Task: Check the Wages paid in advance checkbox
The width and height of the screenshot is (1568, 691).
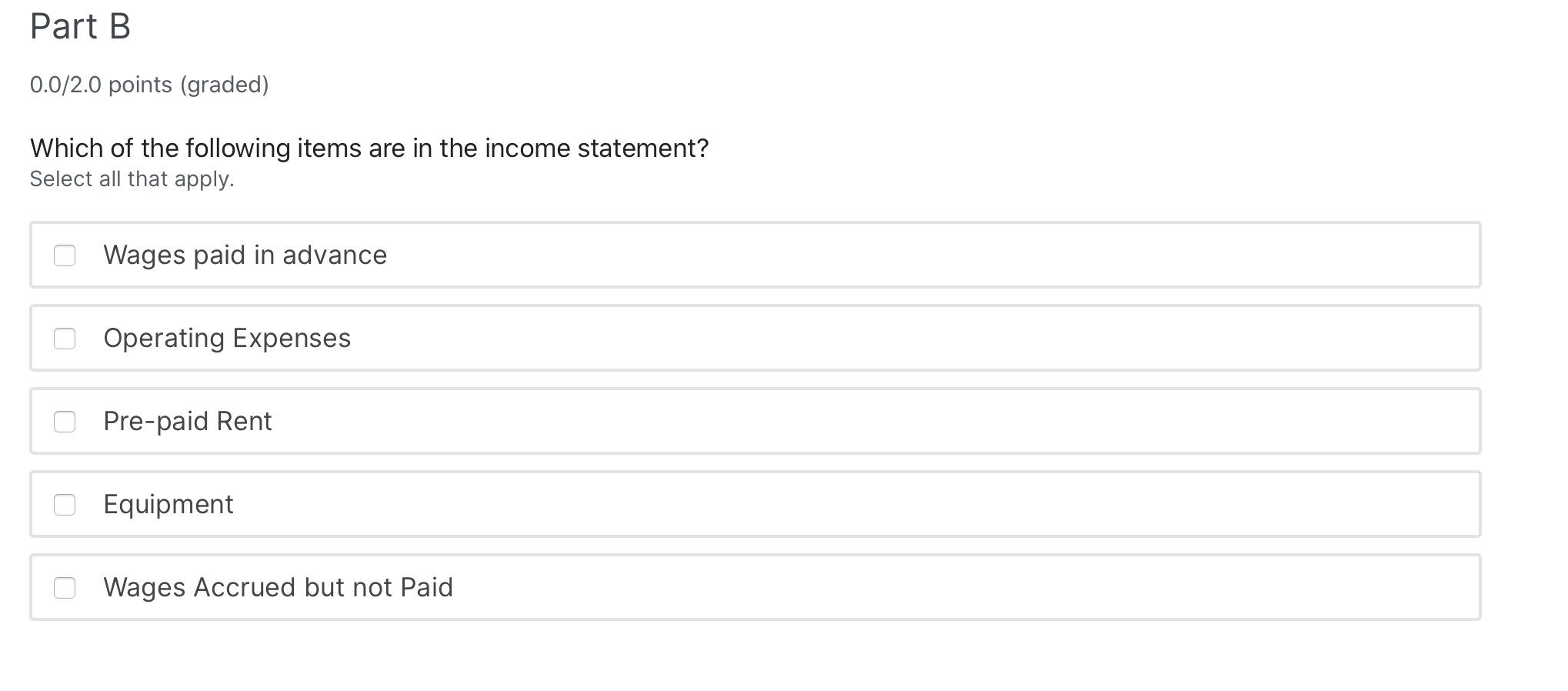Action: [x=65, y=255]
